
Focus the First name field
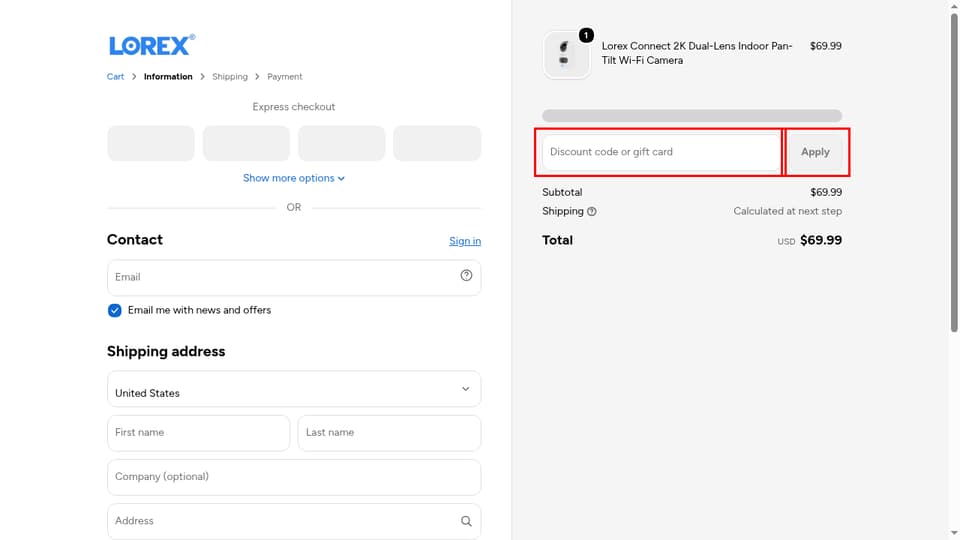[x=198, y=433]
